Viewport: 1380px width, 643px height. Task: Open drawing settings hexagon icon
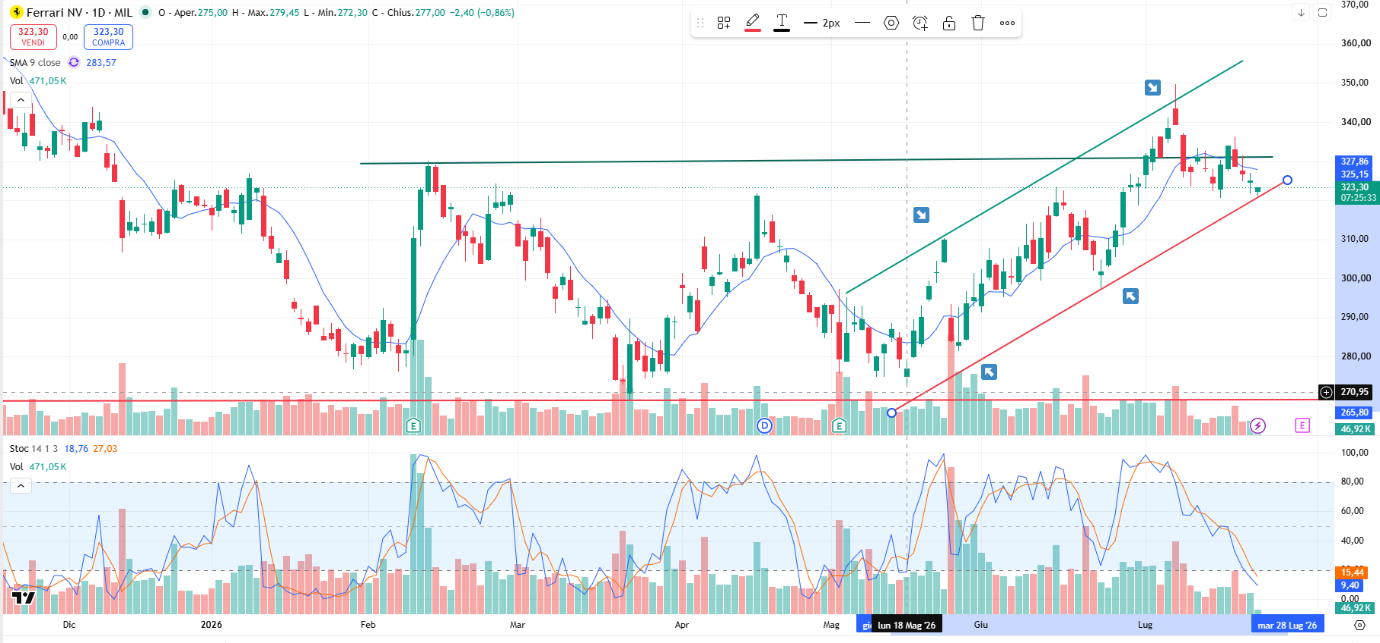[x=891, y=23]
